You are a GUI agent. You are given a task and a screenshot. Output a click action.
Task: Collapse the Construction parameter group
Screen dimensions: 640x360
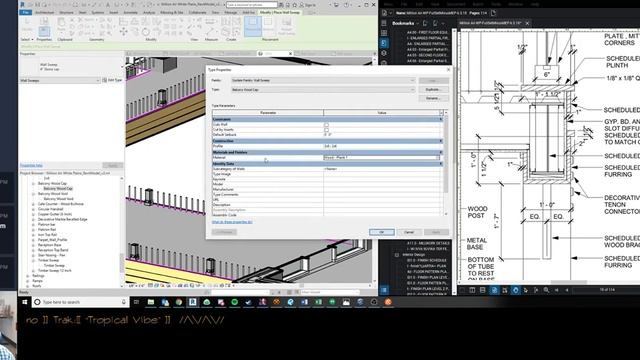click(441, 141)
